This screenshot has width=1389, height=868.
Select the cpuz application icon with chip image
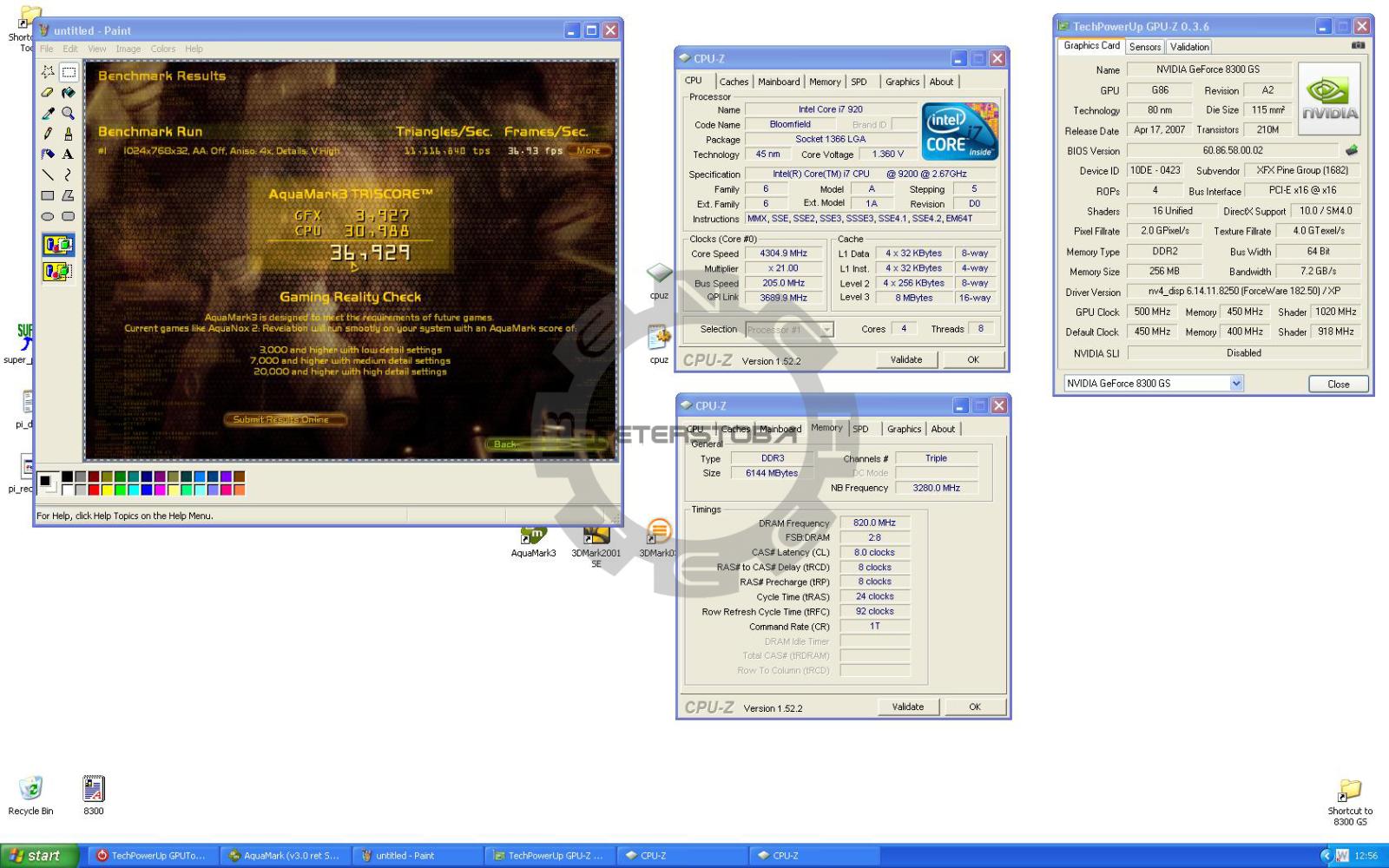[x=659, y=281]
